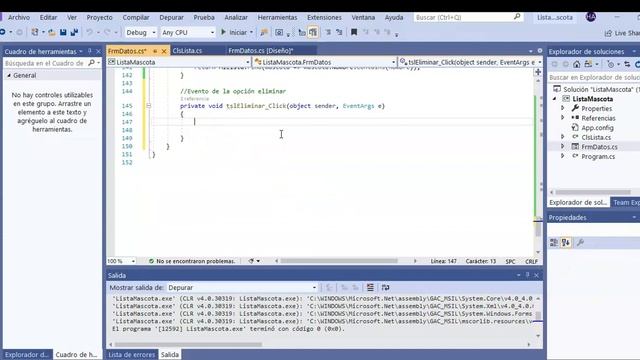
Task: Click the Clear All icon in Salida panel
Action: (370, 287)
